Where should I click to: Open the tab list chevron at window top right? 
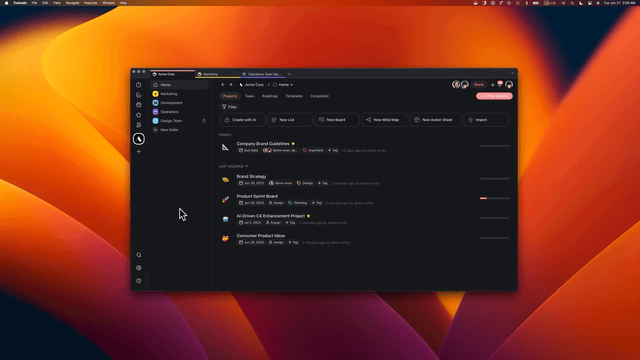(x=513, y=73)
